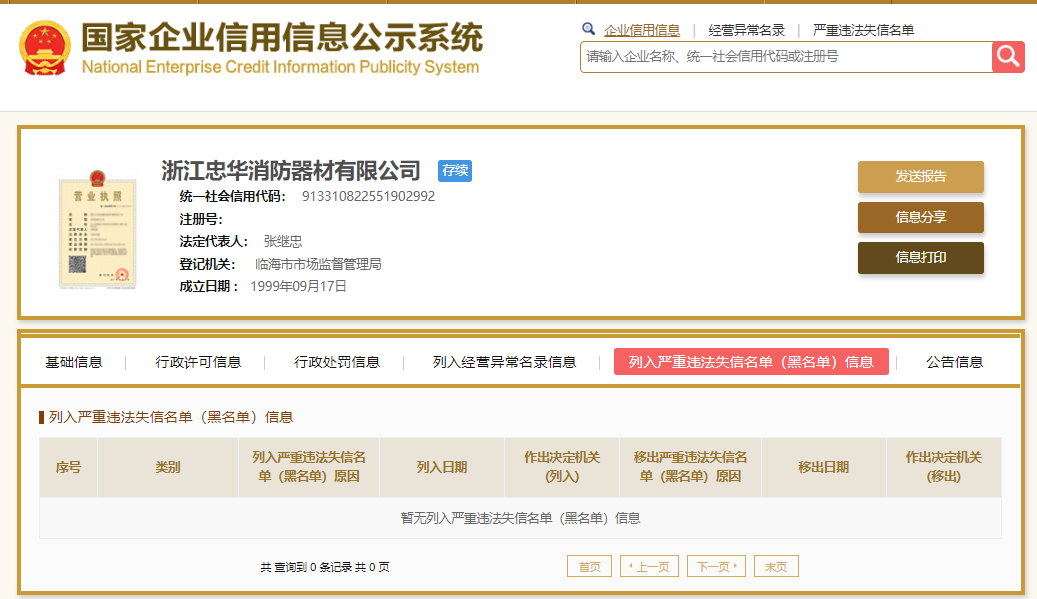Click the 移出日期 column header

pyautogui.click(x=823, y=467)
